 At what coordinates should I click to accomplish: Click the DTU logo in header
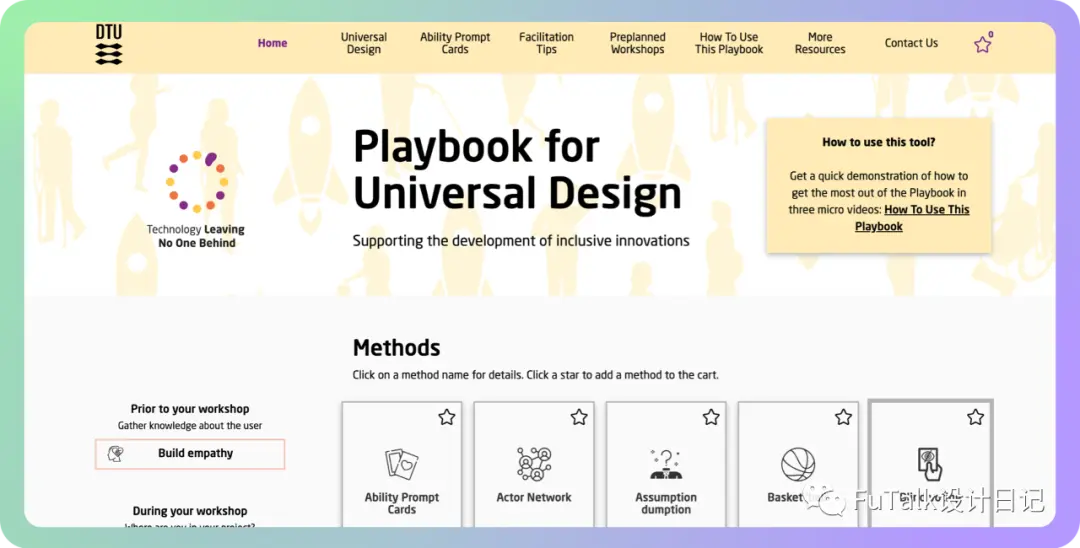pyautogui.click(x=109, y=45)
